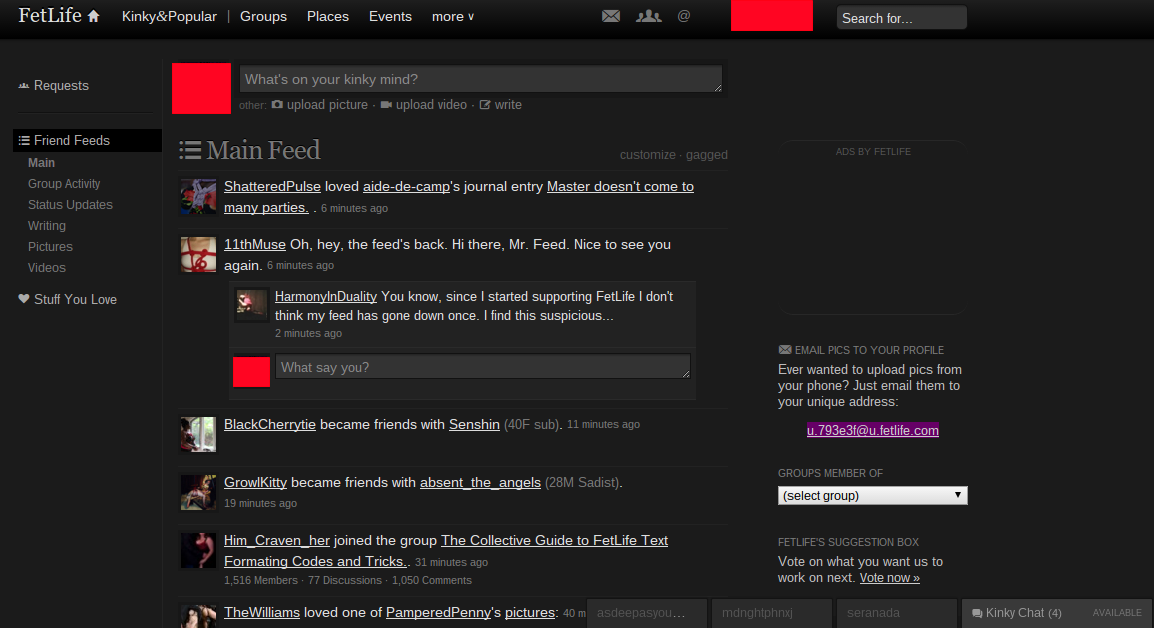Select the Main feed filter
Image resolution: width=1154 pixels, height=628 pixels.
point(41,163)
